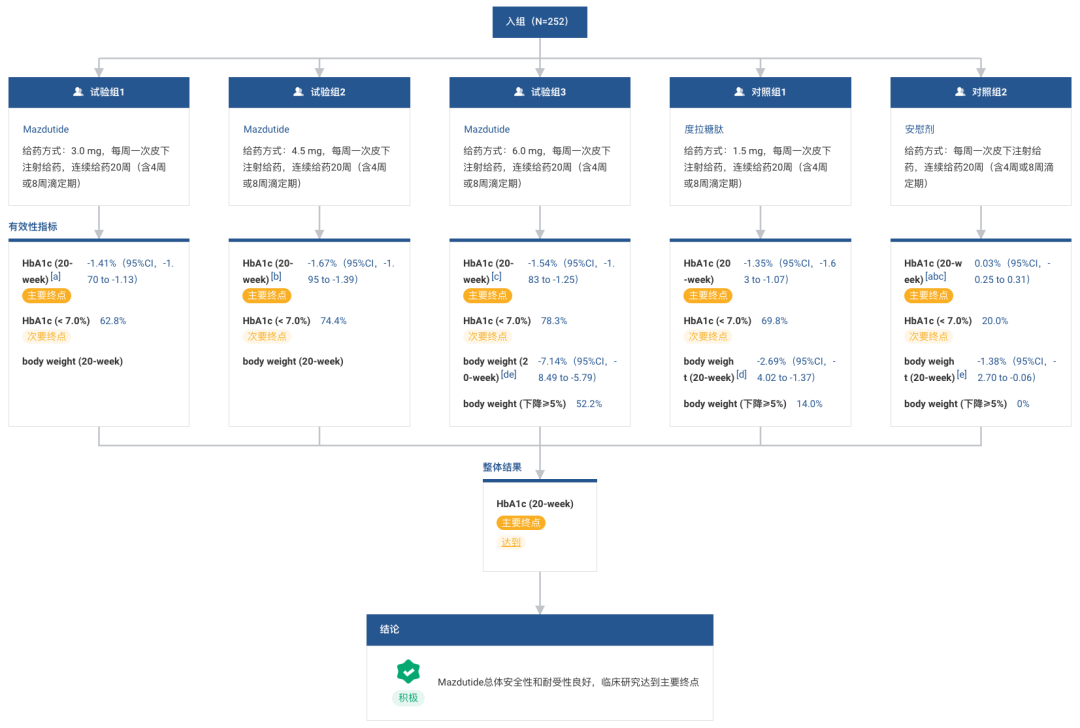Click the HbA1c (20-week) label under 整体结果

pos(534,503)
